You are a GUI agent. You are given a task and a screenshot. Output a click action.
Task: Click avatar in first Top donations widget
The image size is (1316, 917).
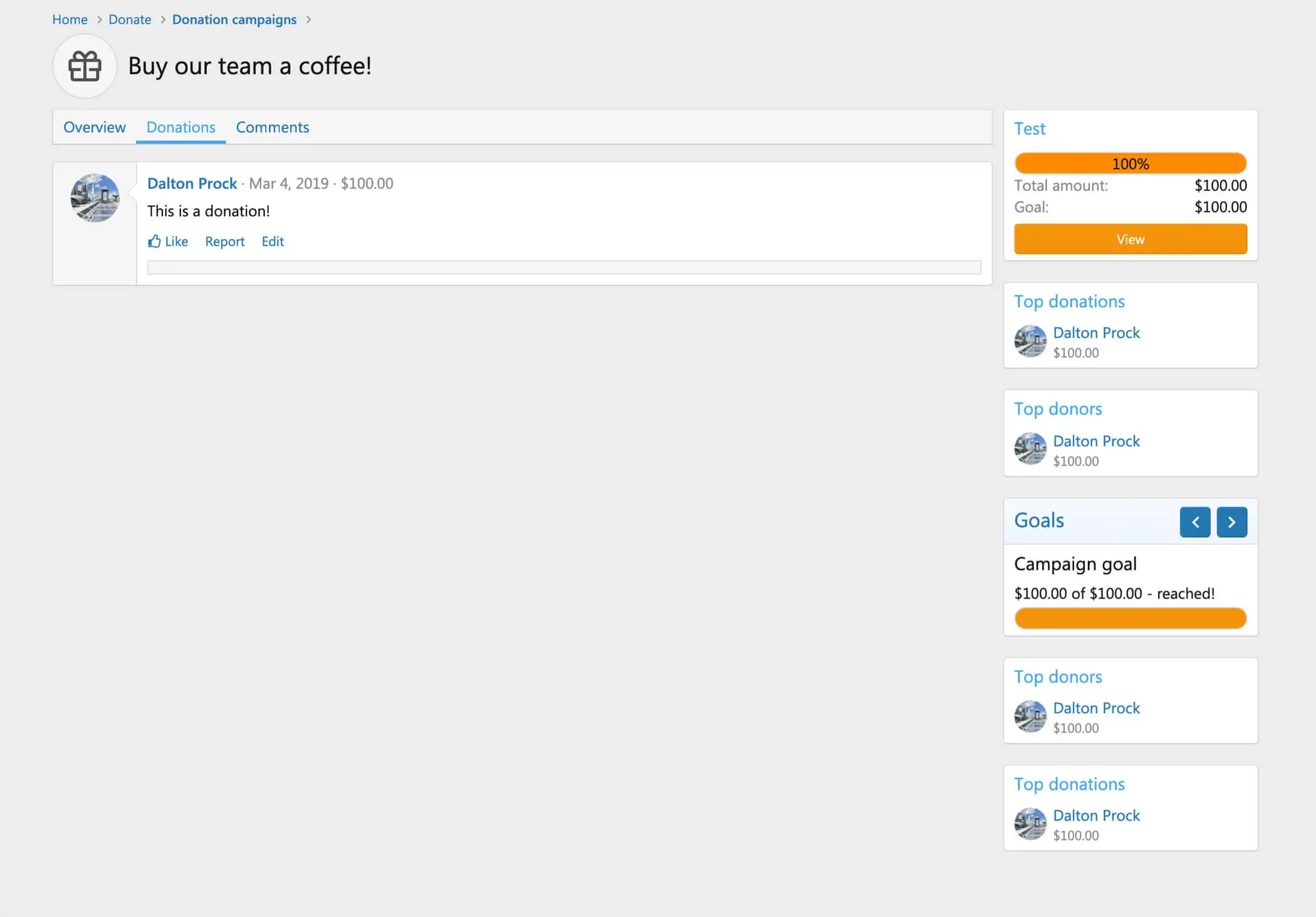1030,342
